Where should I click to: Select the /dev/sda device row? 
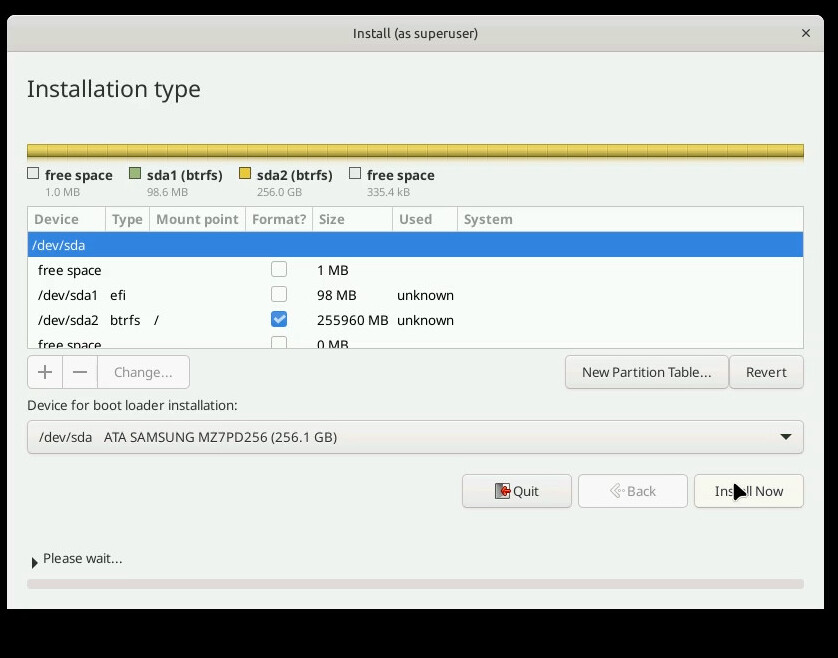click(x=415, y=245)
